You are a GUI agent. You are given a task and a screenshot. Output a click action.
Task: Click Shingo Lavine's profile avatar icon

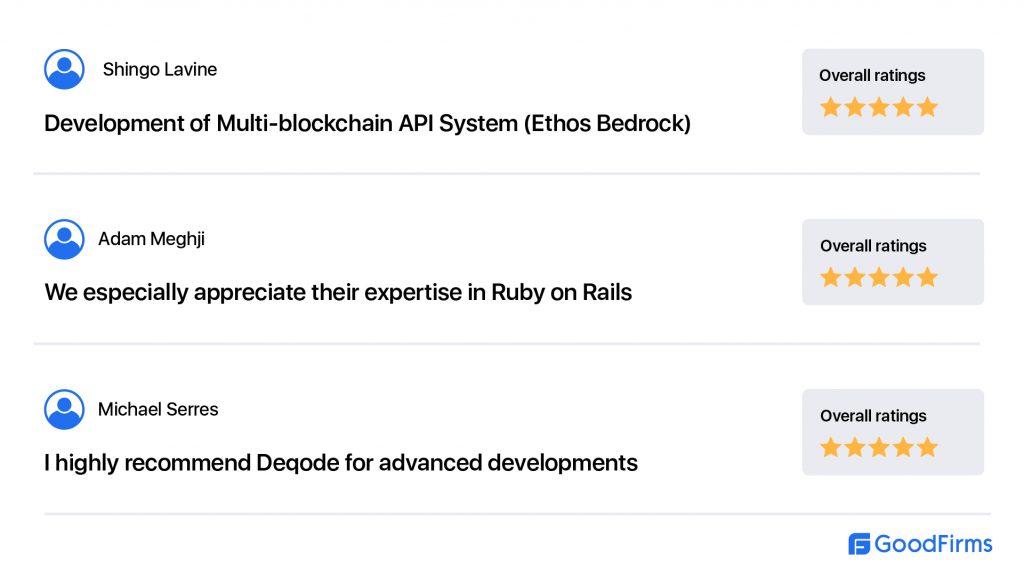pyautogui.click(x=64, y=69)
